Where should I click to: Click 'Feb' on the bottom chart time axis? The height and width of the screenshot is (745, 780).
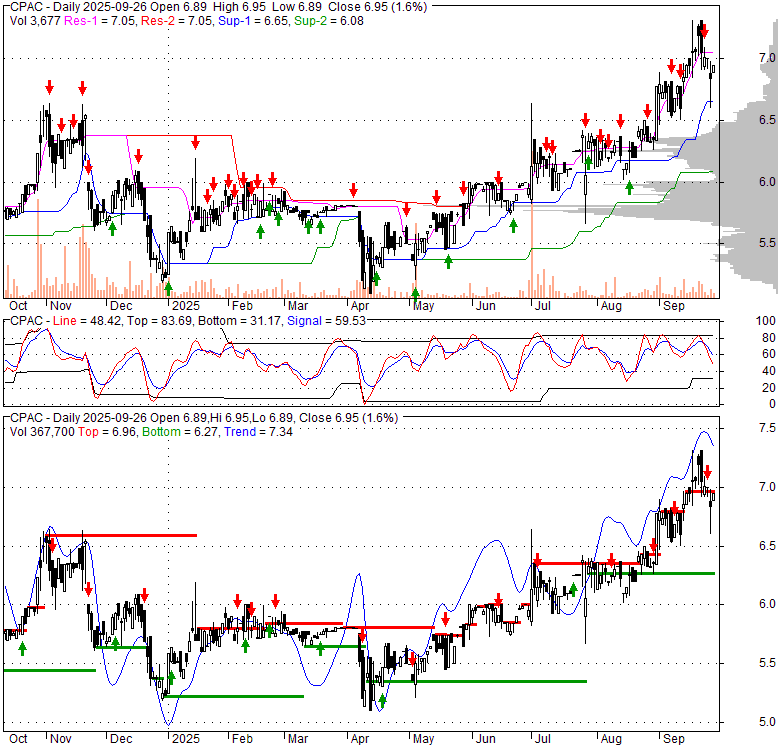[x=242, y=739]
